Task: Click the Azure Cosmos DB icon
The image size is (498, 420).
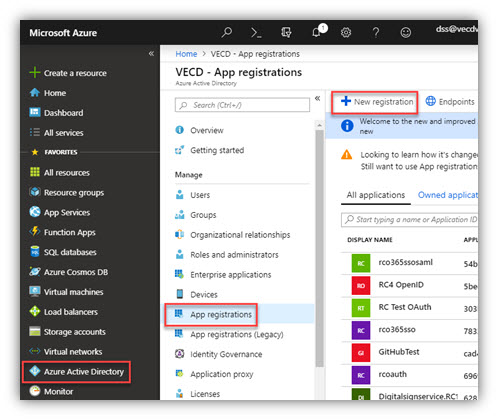Action: (x=35, y=272)
